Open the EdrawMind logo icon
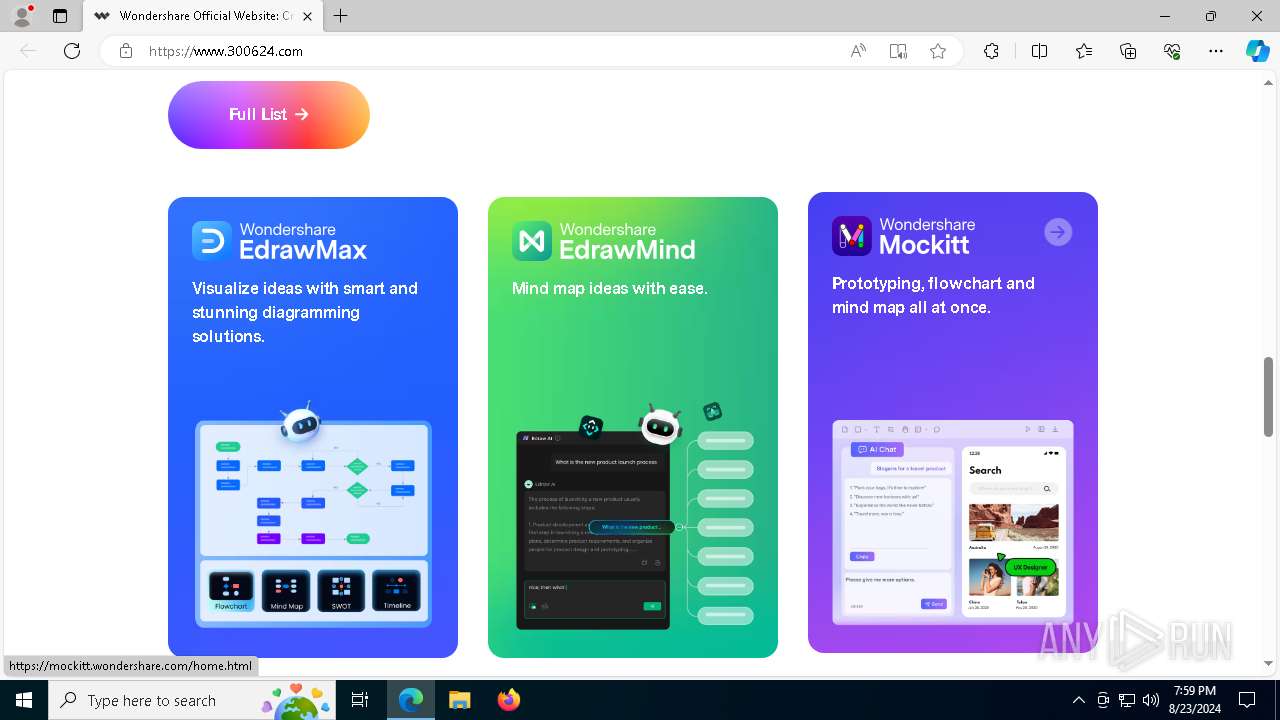Screen dimensions: 1280x720 coord(532,241)
